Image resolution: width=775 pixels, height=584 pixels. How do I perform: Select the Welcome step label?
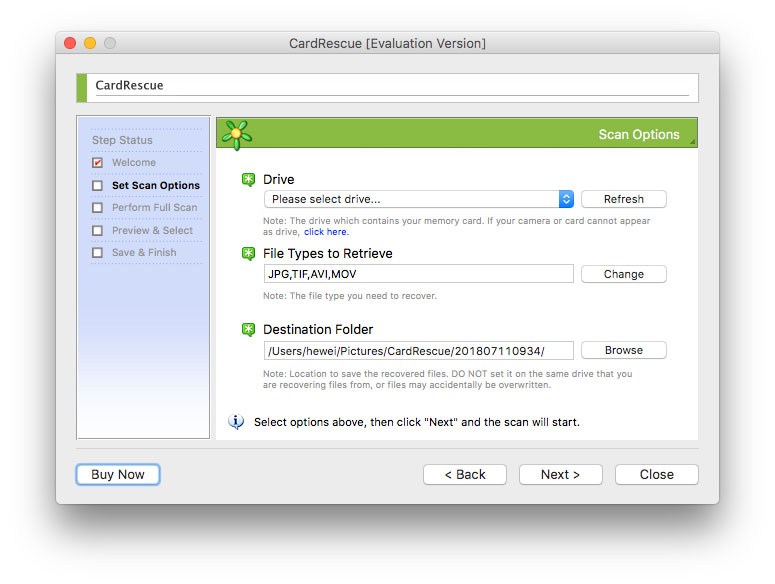134,163
